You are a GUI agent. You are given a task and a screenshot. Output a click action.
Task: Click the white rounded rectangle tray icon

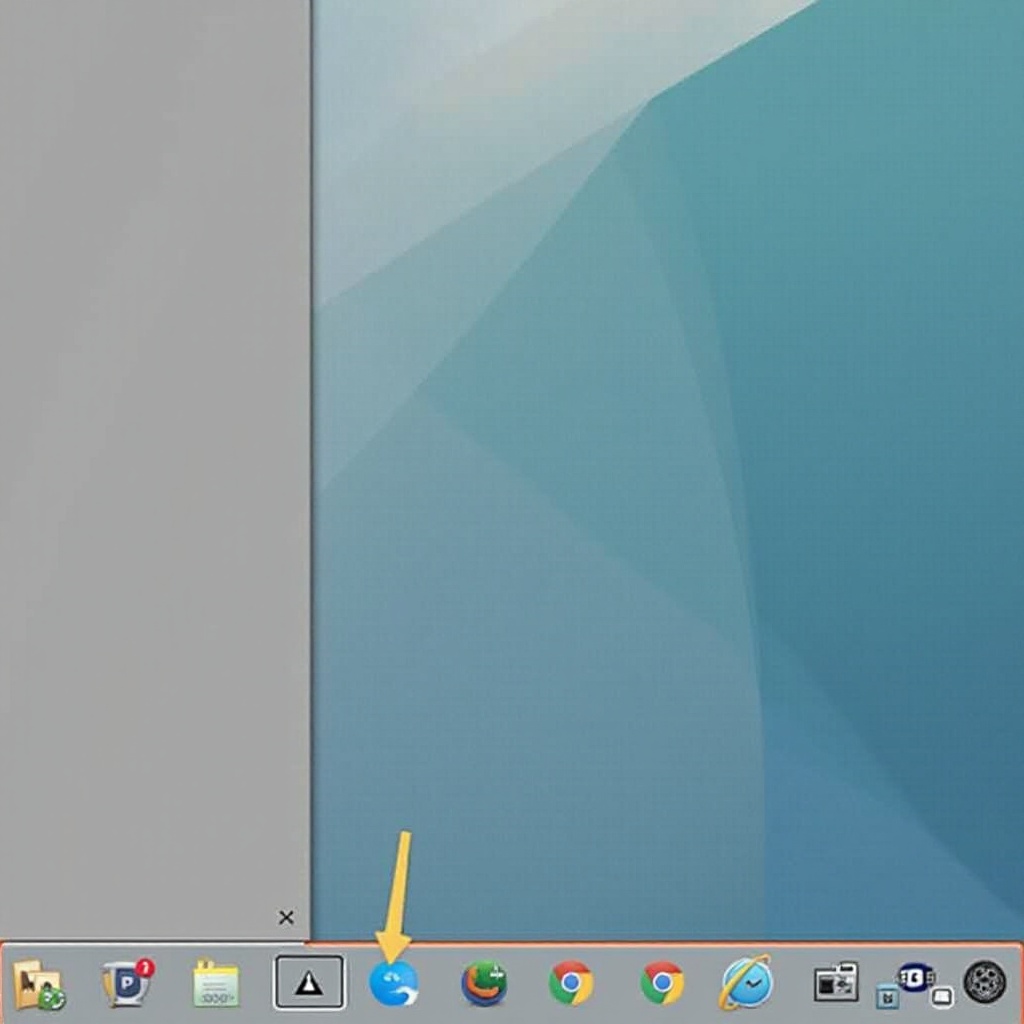tap(942, 997)
